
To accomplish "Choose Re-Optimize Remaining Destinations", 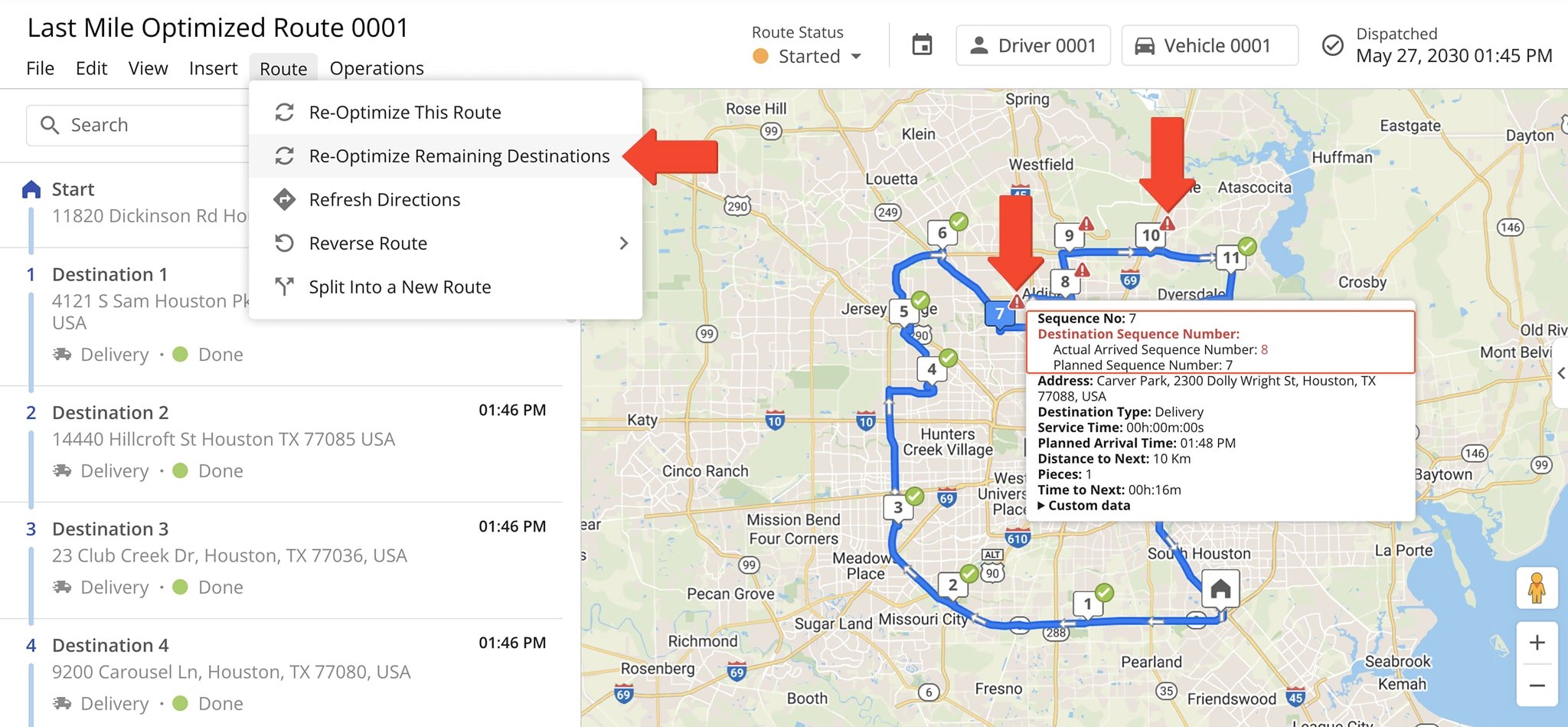I will [x=446, y=156].
